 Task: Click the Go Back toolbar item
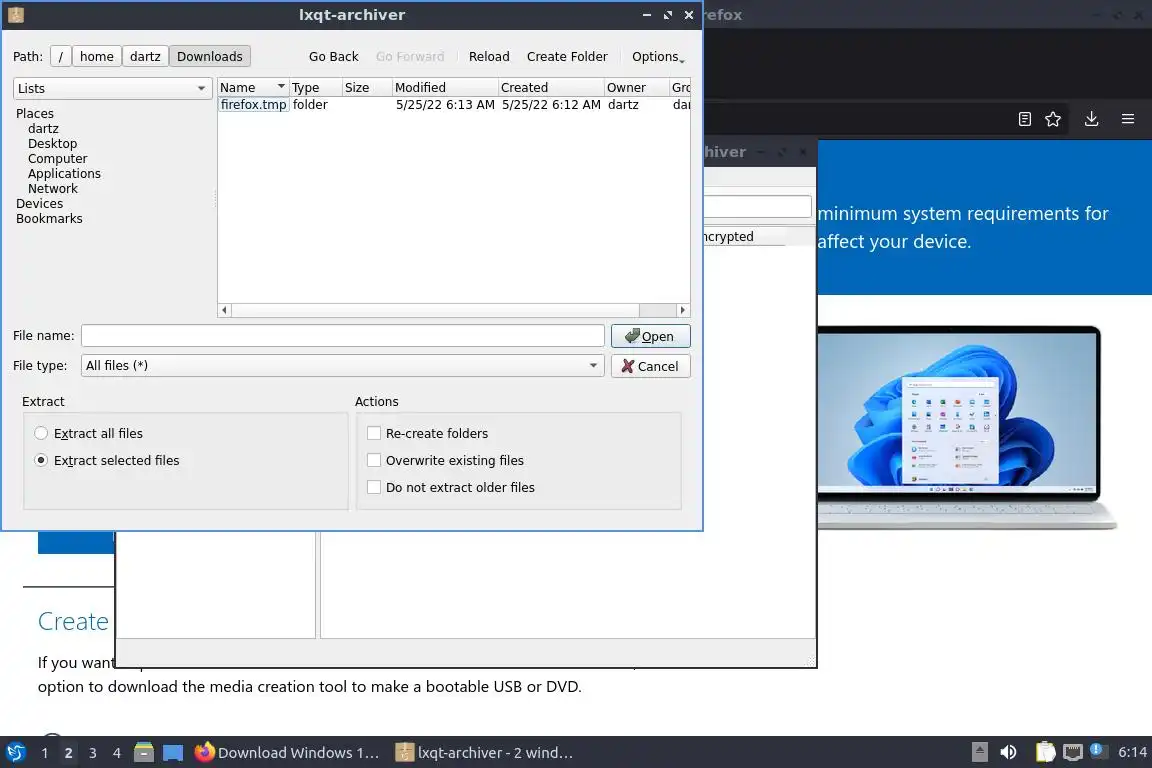click(334, 57)
